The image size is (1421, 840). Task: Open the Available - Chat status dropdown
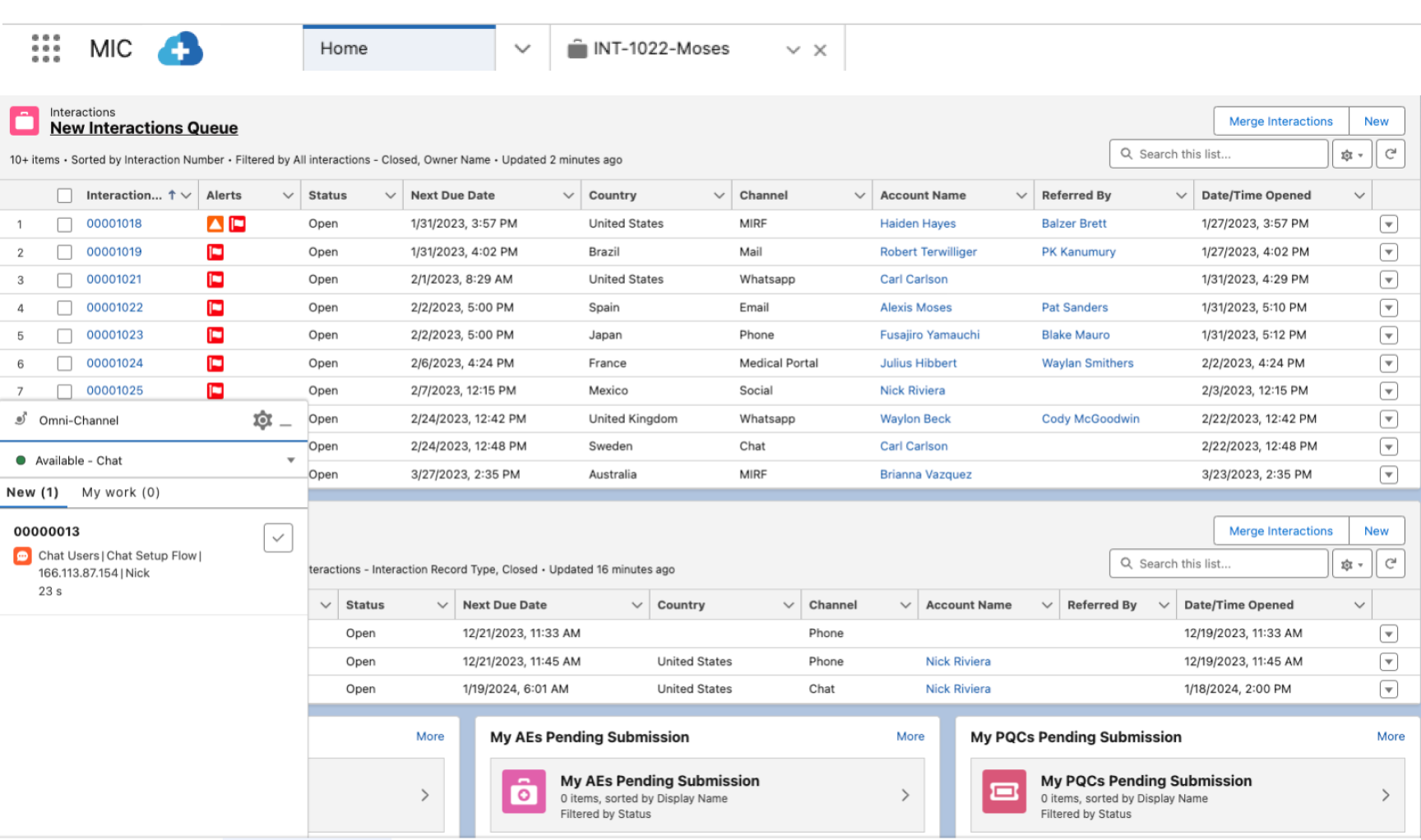291,460
